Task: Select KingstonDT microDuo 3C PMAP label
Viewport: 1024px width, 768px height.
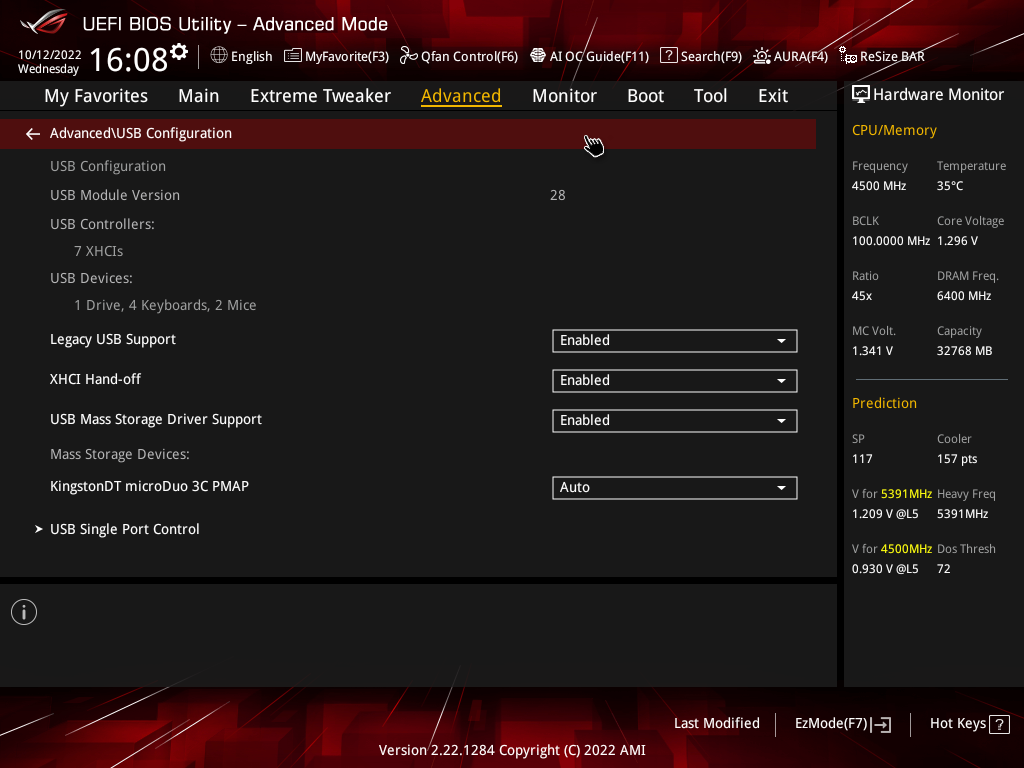Action: 150,487
